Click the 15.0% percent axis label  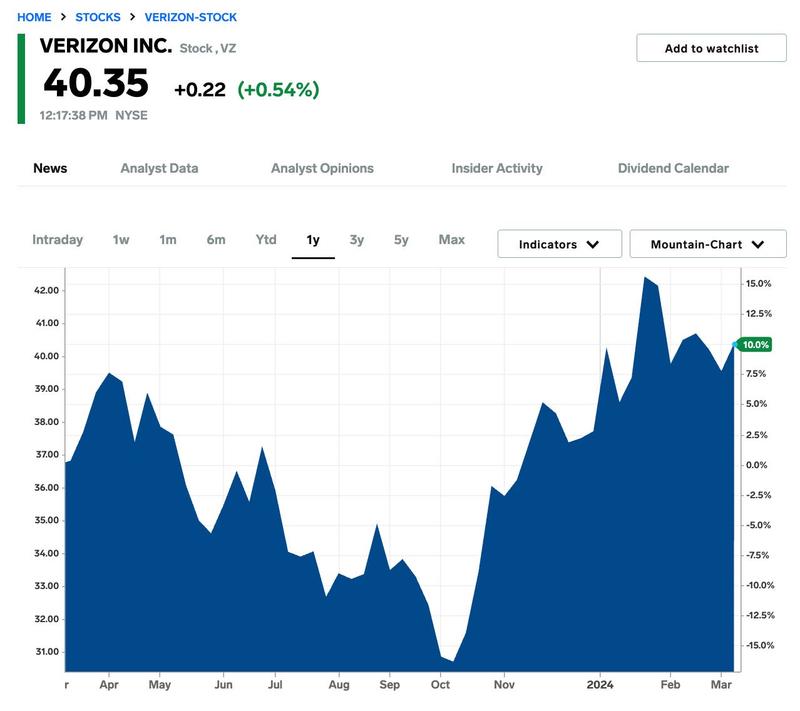[759, 284]
